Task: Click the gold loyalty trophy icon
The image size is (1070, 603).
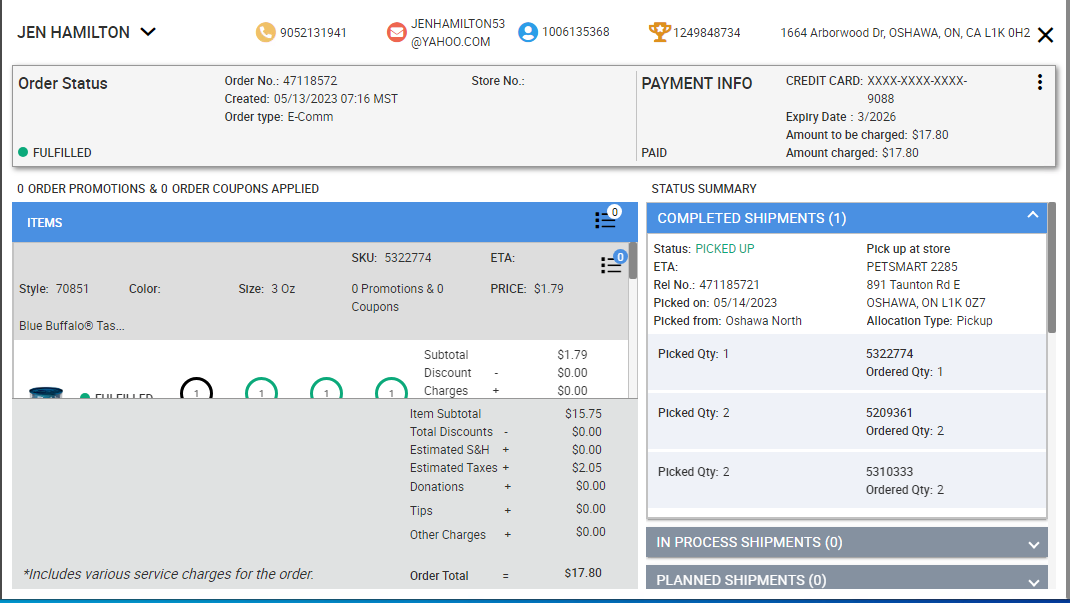Action: (x=660, y=32)
